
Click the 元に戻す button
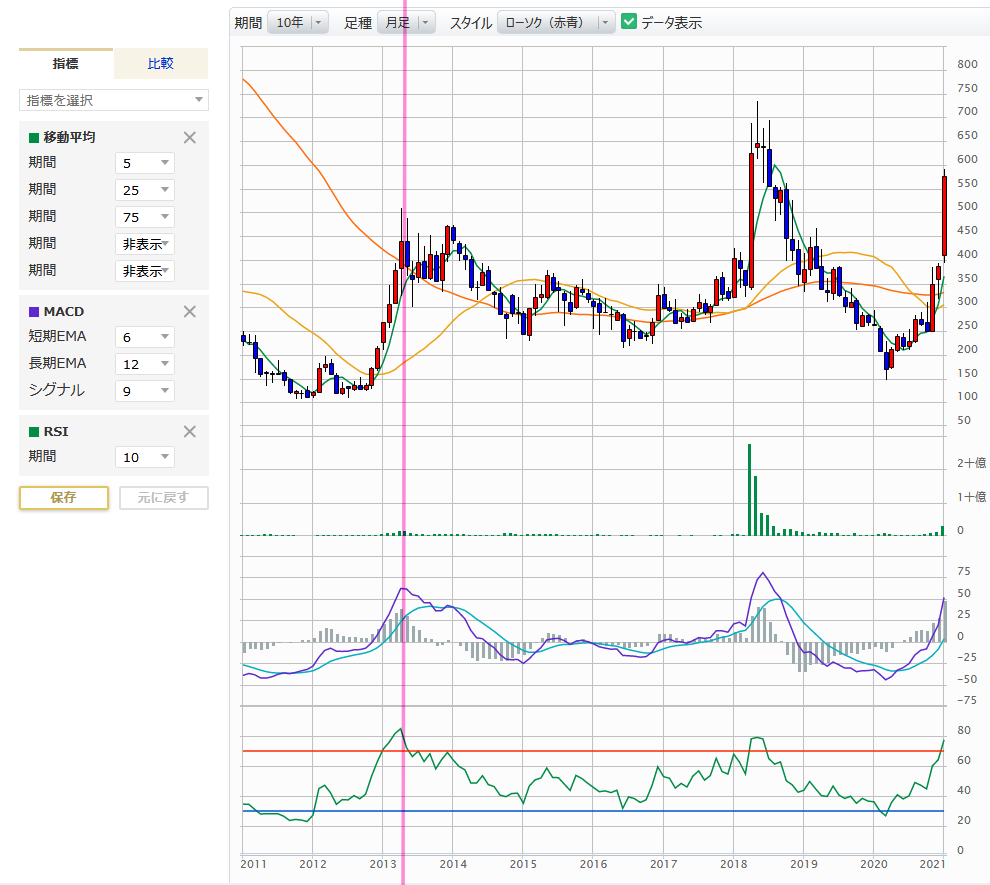[163, 497]
